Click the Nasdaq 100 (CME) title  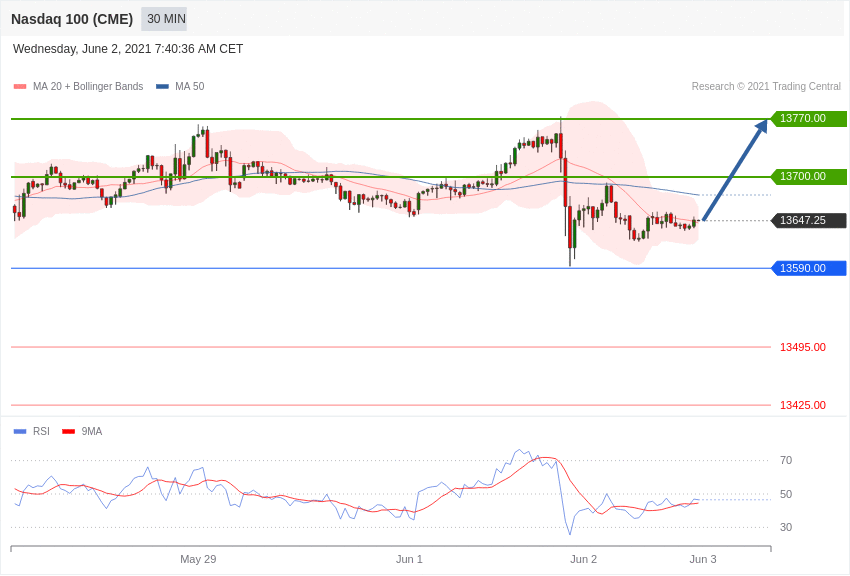click(x=72, y=19)
